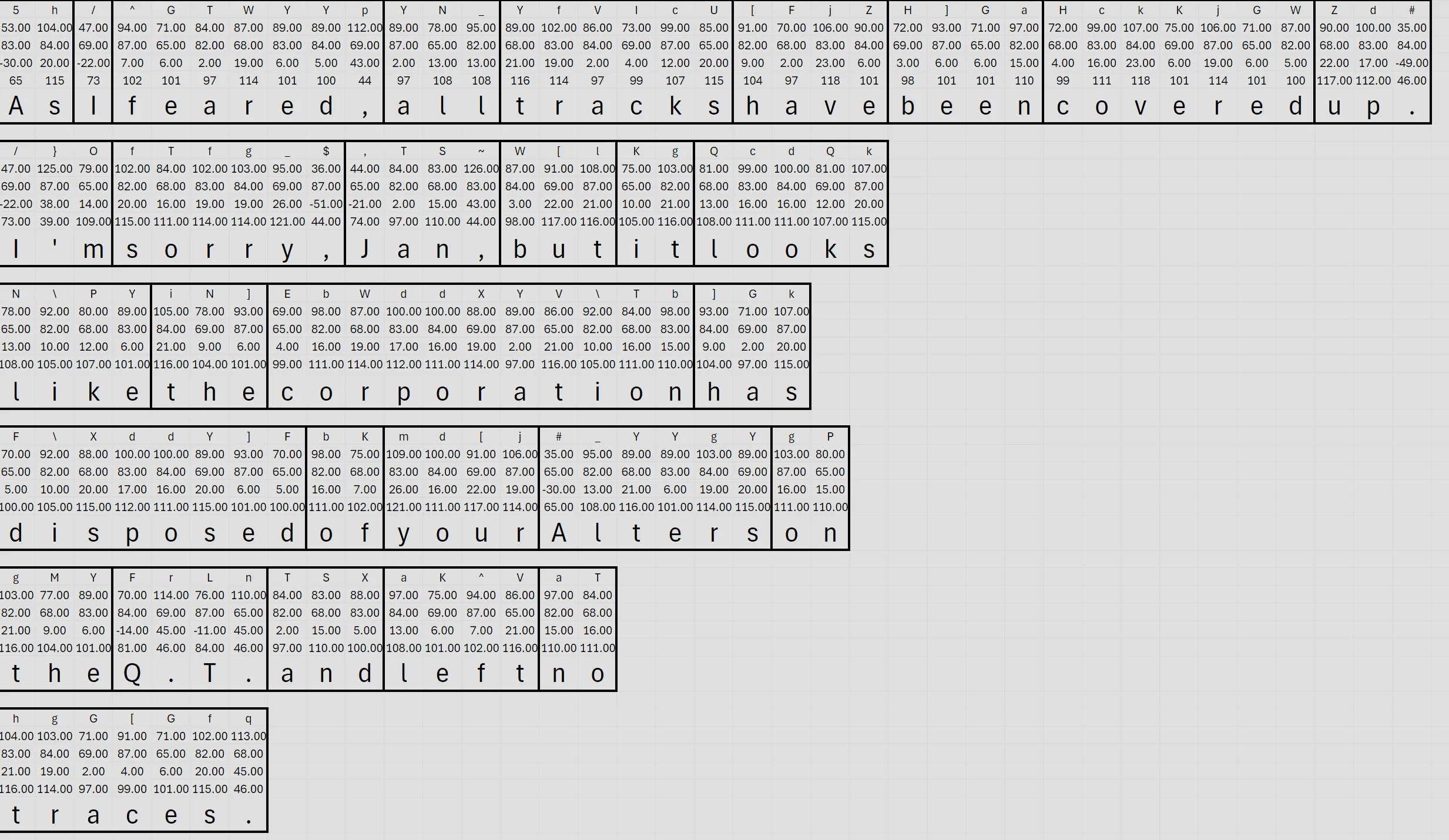Select the large 'k' in 'like'
This screenshot has height=840, width=1449.
pos(93,392)
